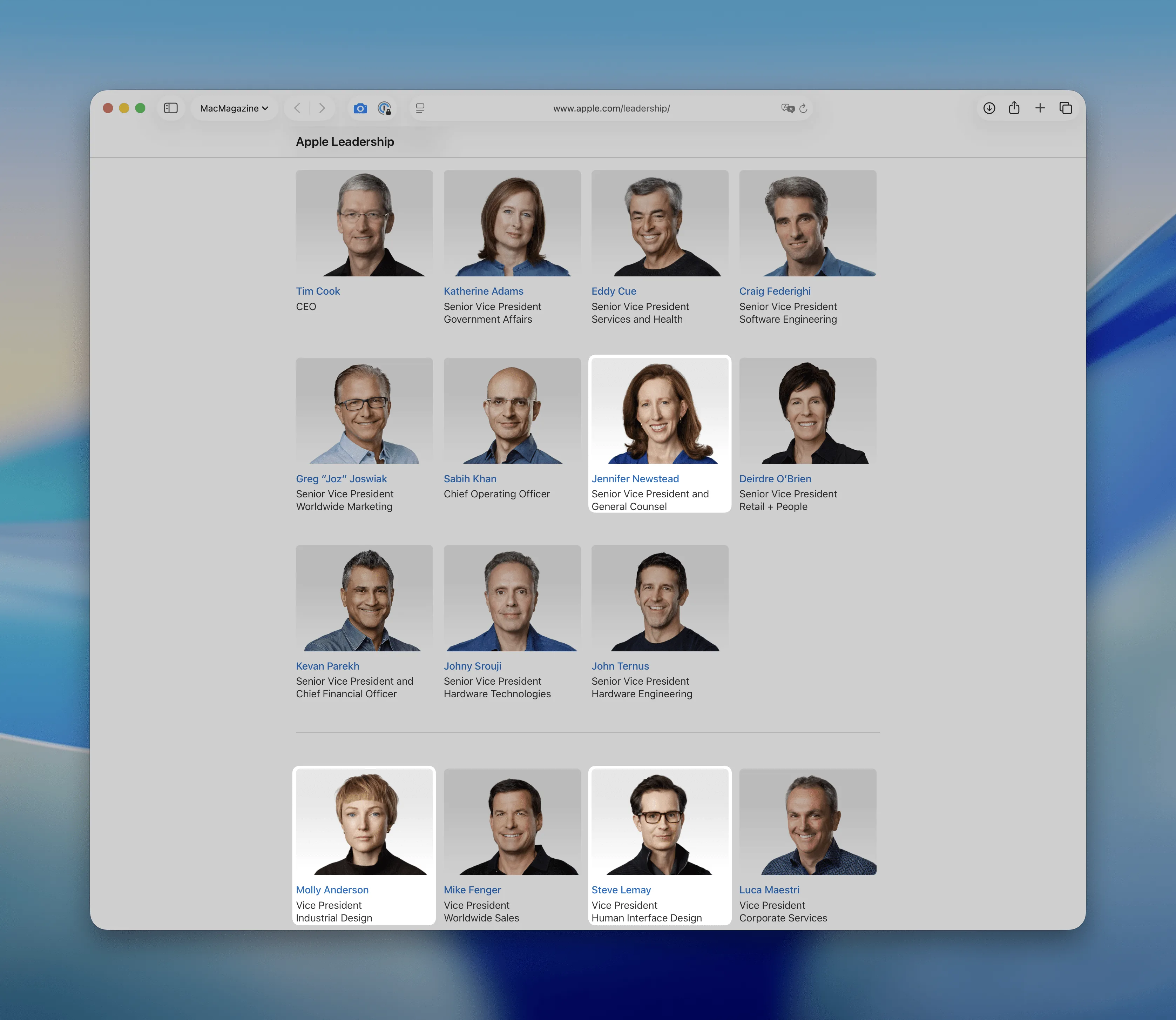1176x1020 pixels.
Task: Open the Reader view icon
Action: (420, 108)
